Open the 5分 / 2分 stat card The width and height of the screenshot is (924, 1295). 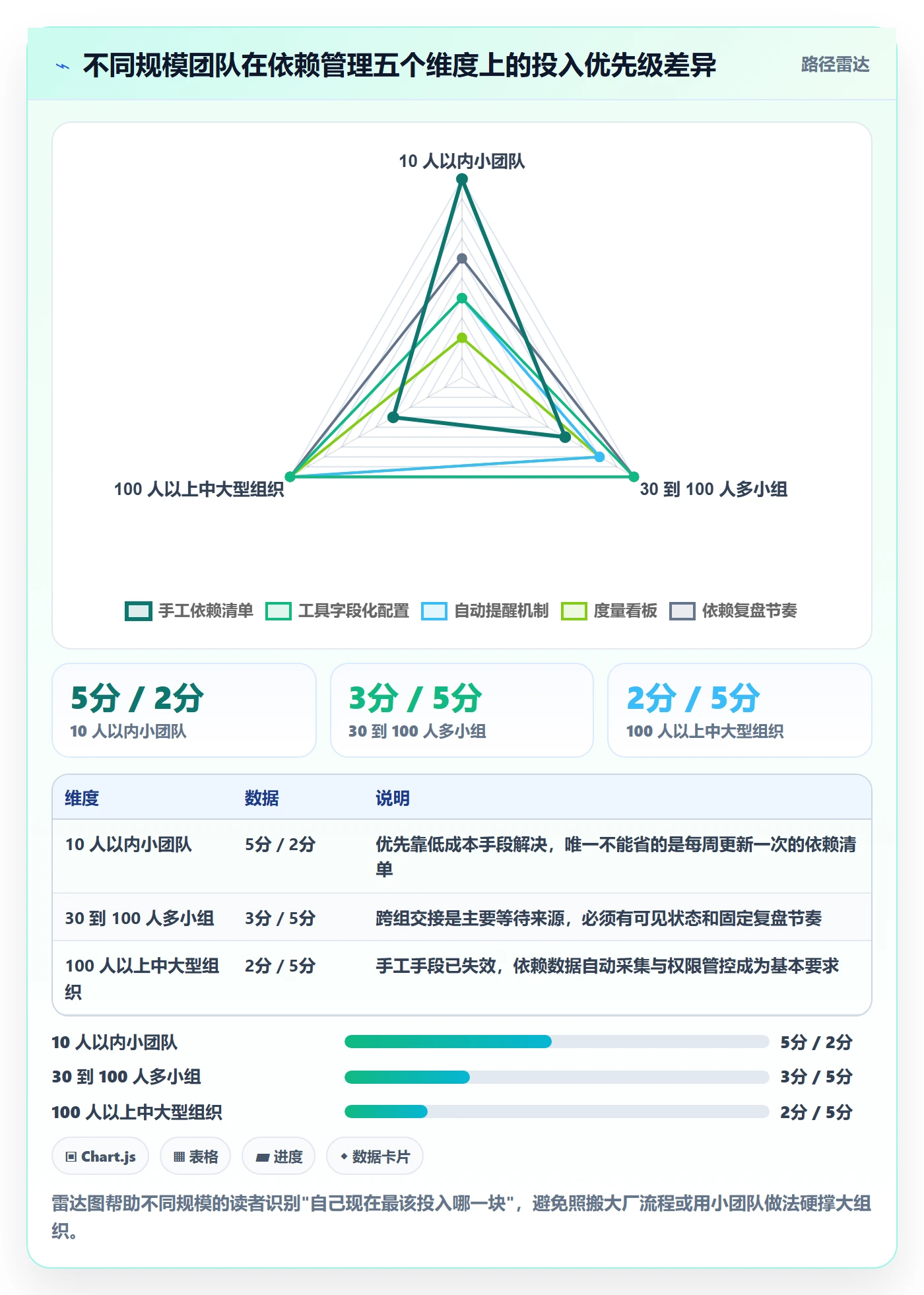184,710
